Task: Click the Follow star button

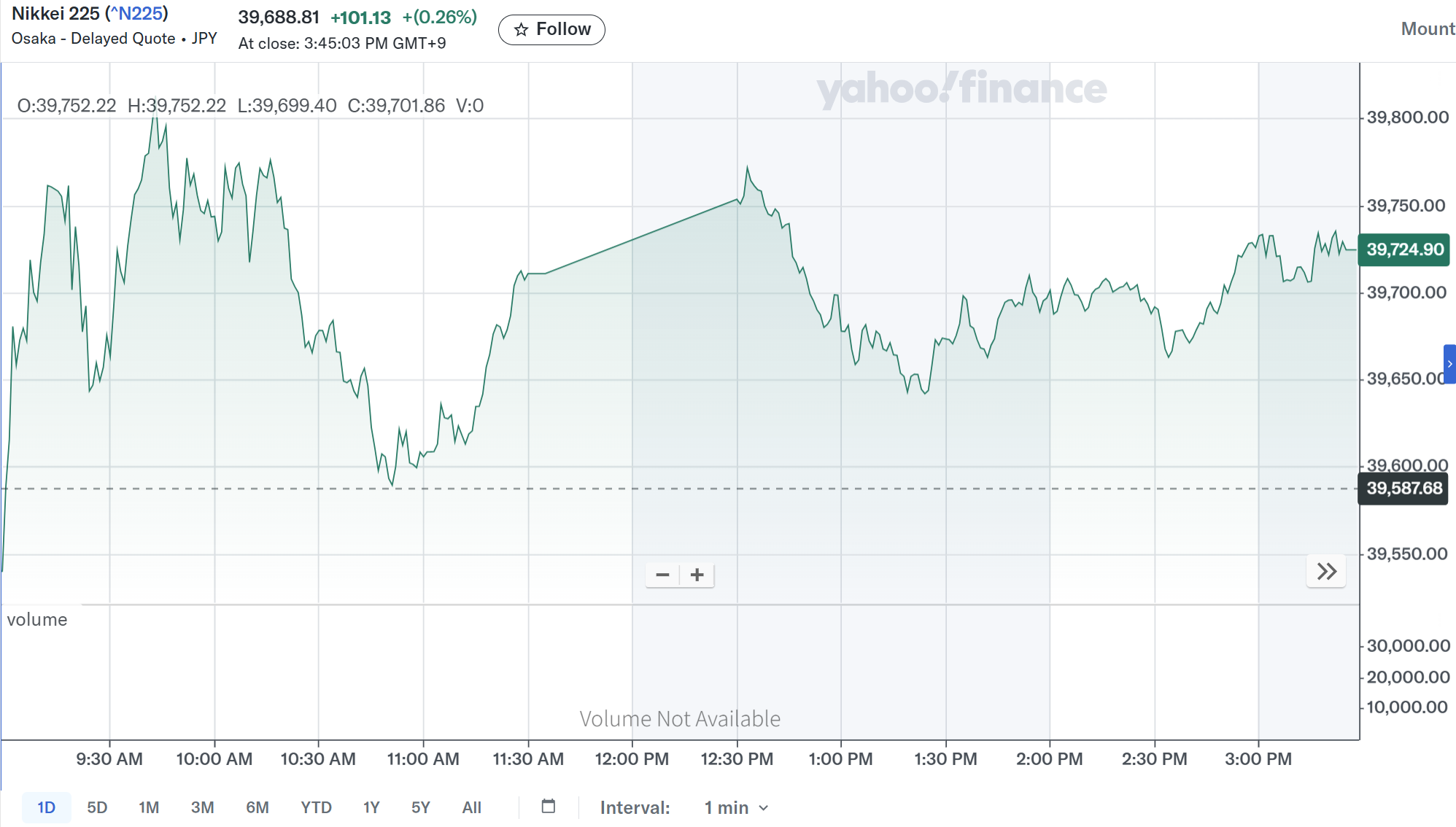Action: point(551,29)
